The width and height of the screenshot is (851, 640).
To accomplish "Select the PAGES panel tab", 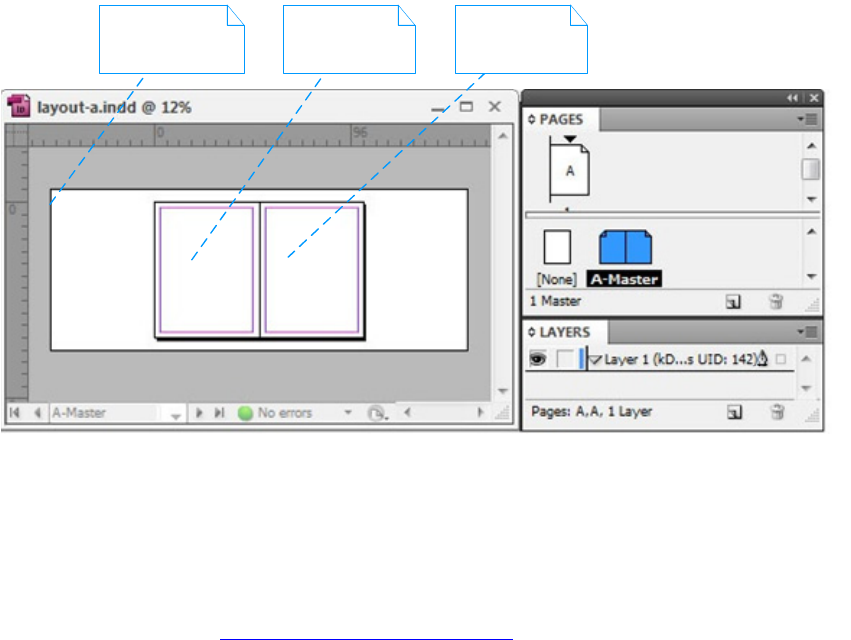I will click(561, 119).
